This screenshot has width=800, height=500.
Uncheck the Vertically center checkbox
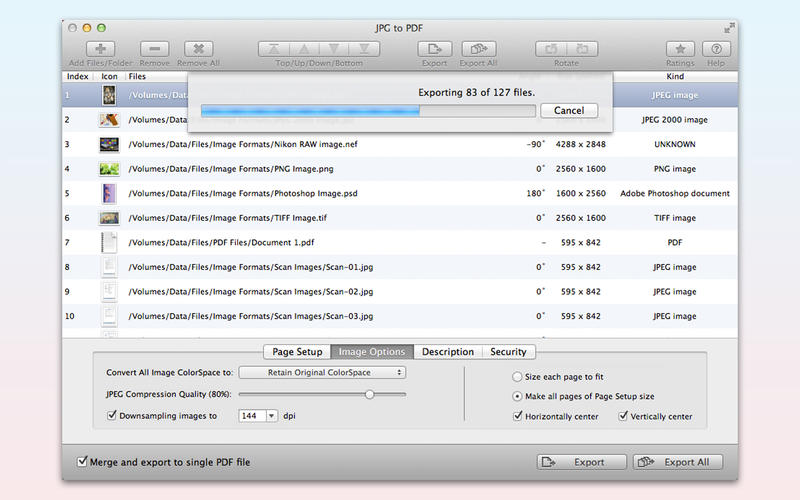click(x=623, y=416)
